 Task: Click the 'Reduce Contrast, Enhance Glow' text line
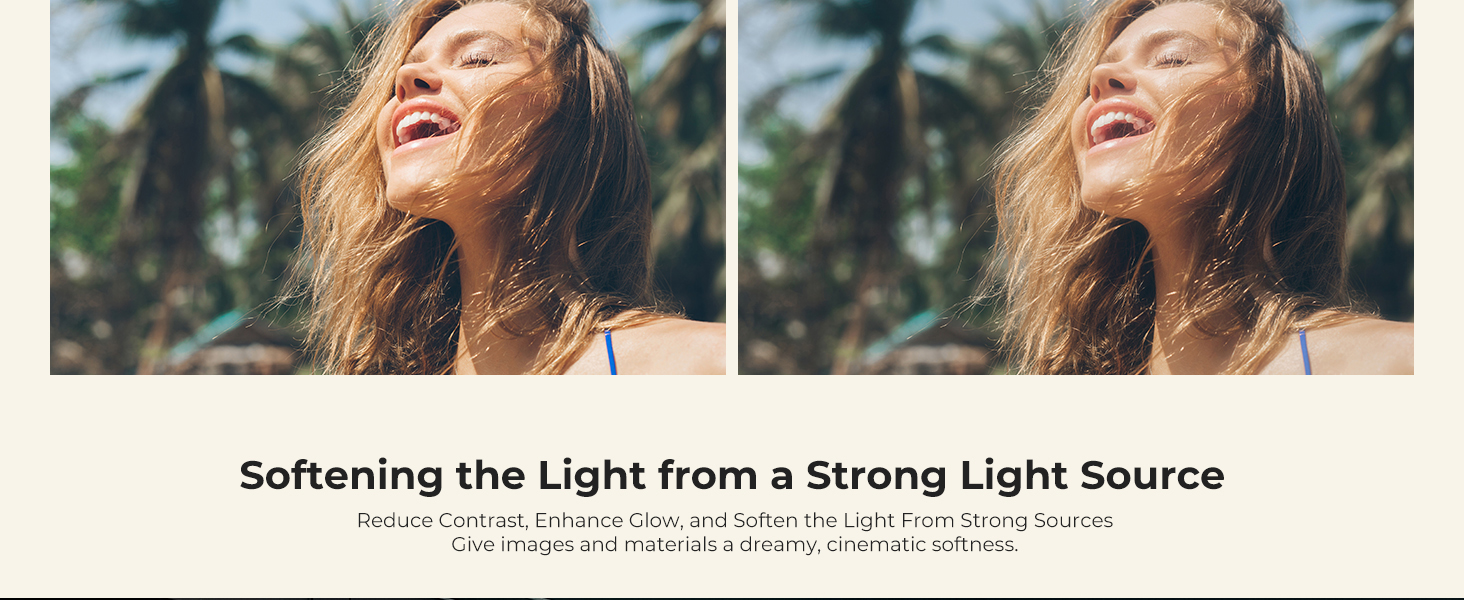point(735,521)
